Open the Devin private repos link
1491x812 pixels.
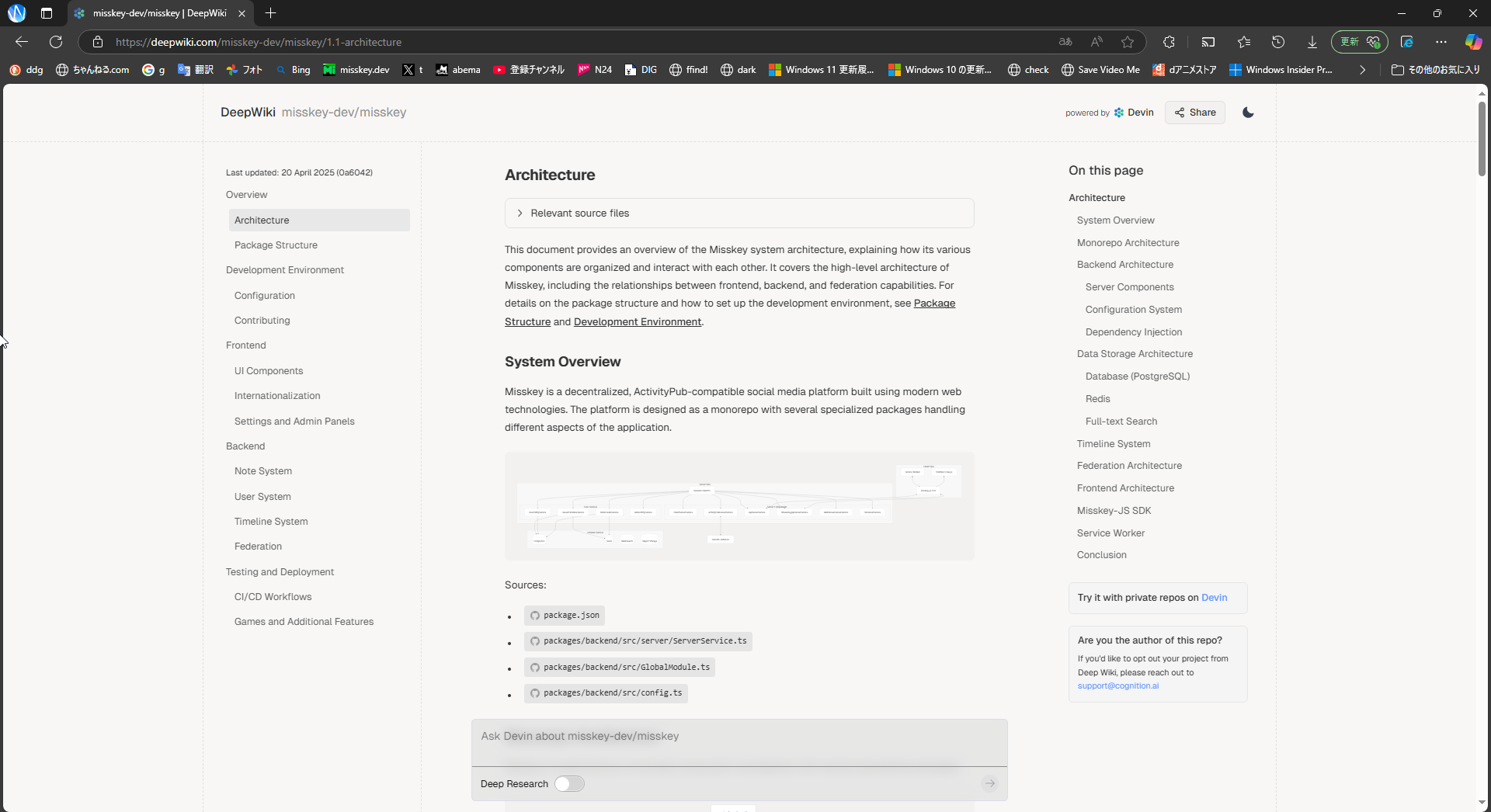click(1214, 598)
